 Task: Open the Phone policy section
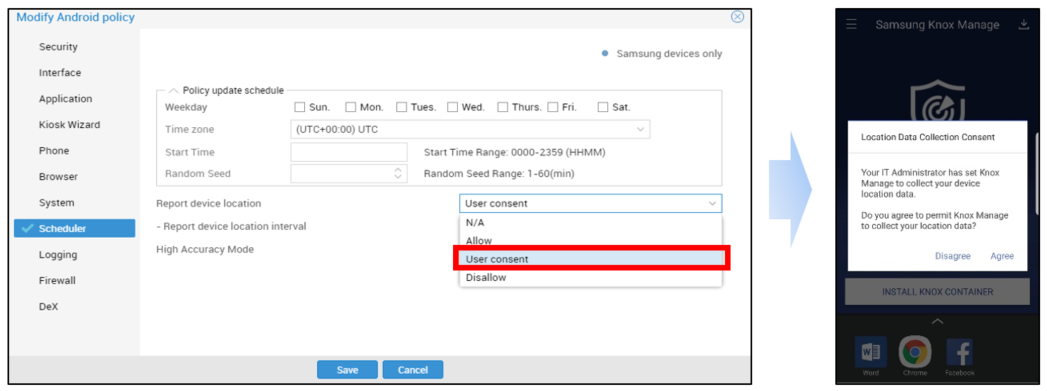(x=54, y=151)
